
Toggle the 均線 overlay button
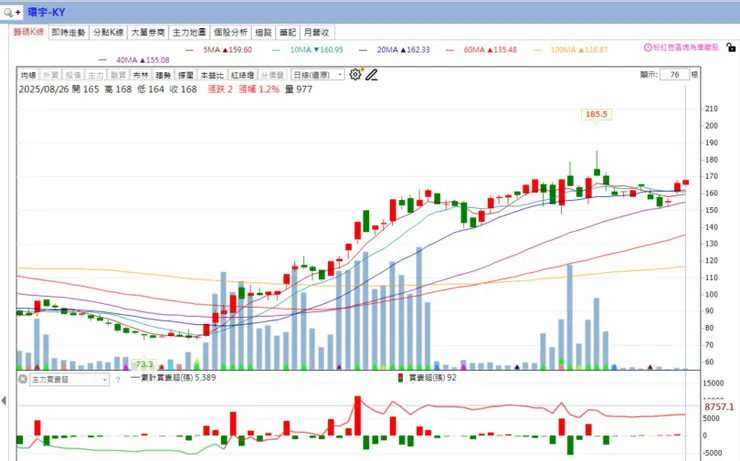click(x=28, y=75)
